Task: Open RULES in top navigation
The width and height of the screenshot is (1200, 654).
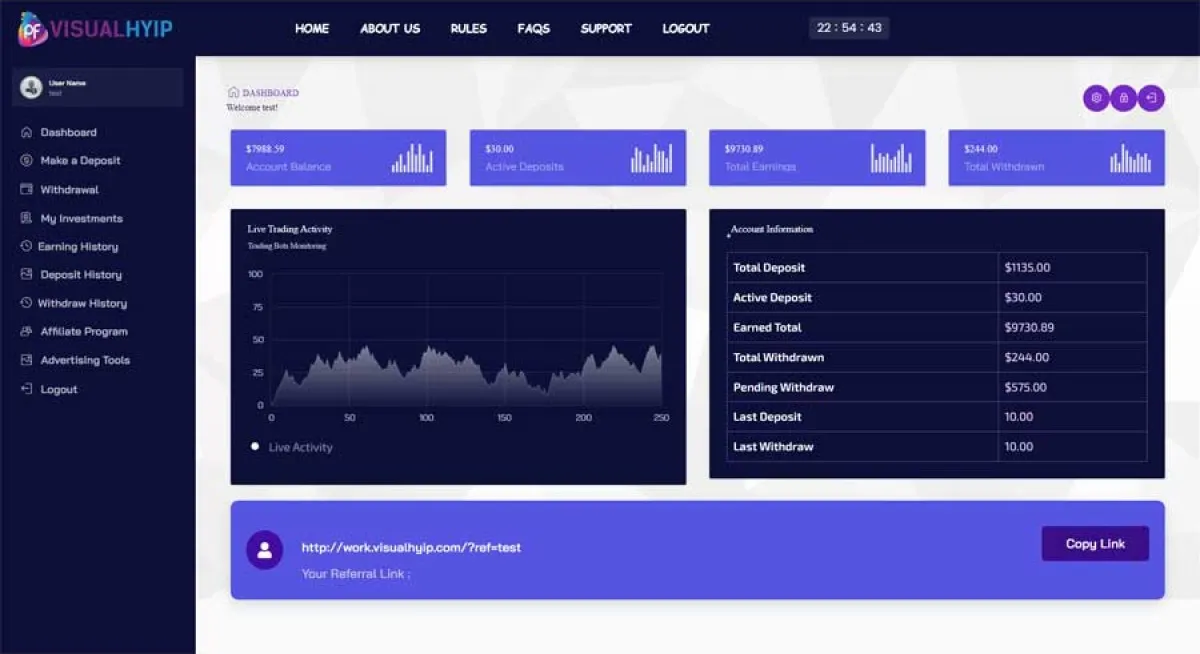Action: pos(469,28)
